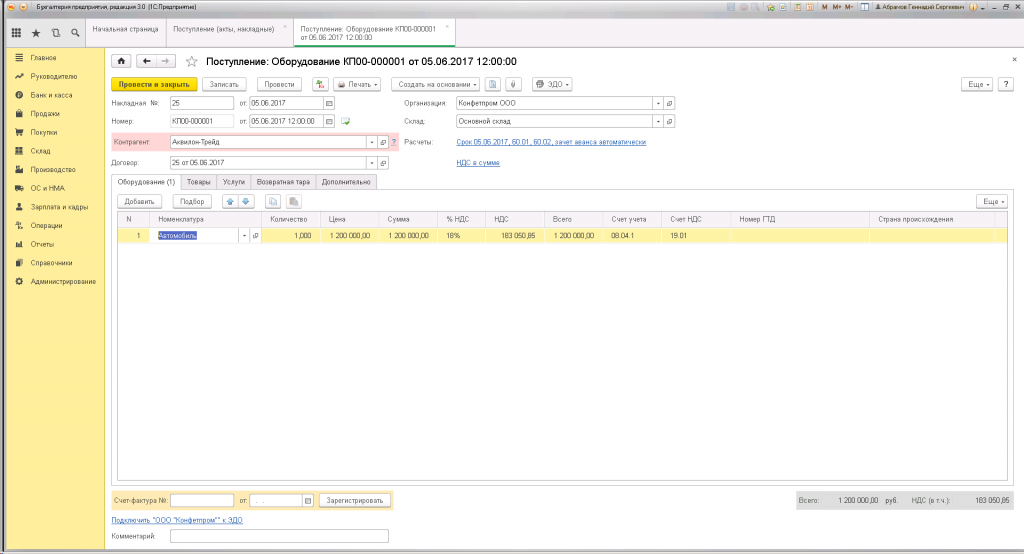
Task: Expand Печать dropdown
Action: click(x=357, y=84)
